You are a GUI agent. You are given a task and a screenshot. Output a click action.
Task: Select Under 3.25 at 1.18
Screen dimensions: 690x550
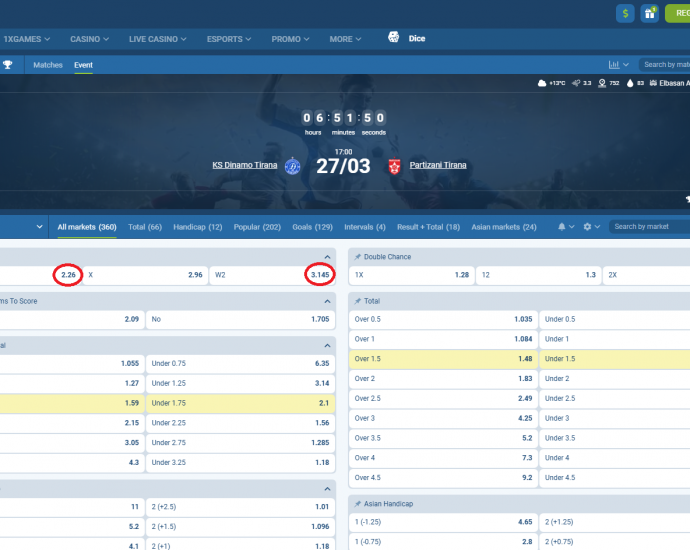[240, 462]
